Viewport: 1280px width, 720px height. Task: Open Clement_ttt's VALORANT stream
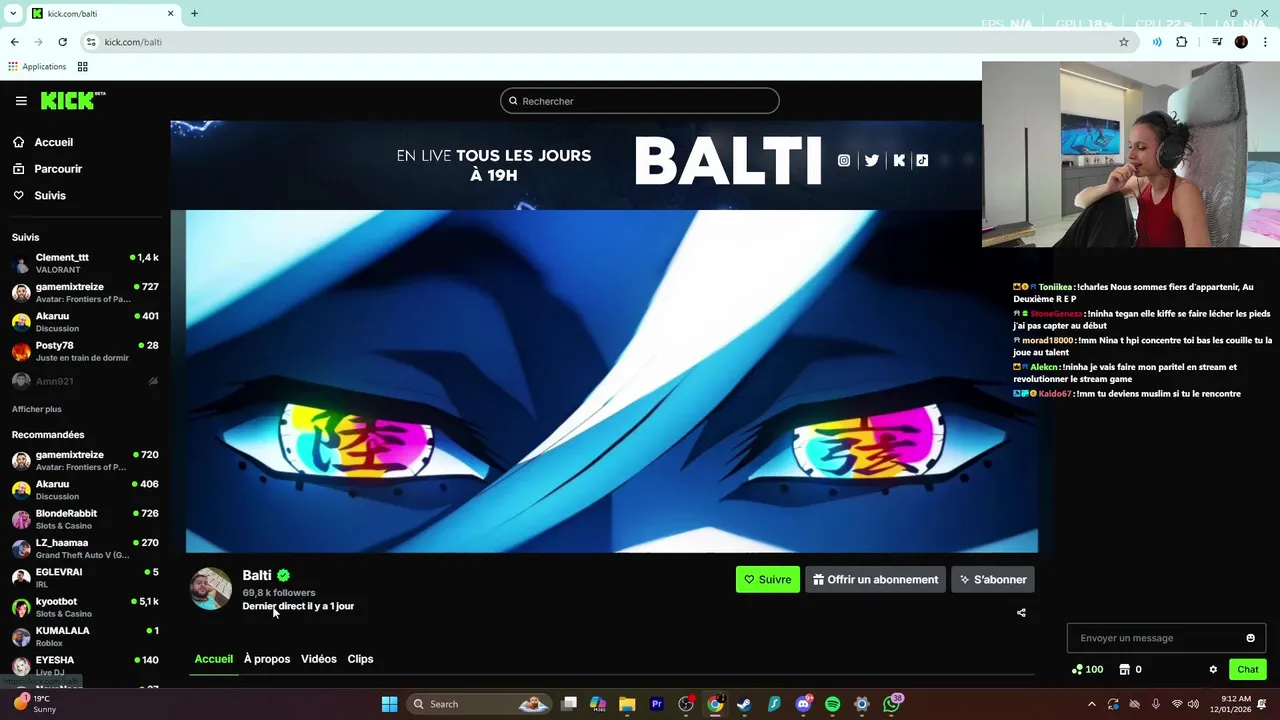[x=85, y=263]
